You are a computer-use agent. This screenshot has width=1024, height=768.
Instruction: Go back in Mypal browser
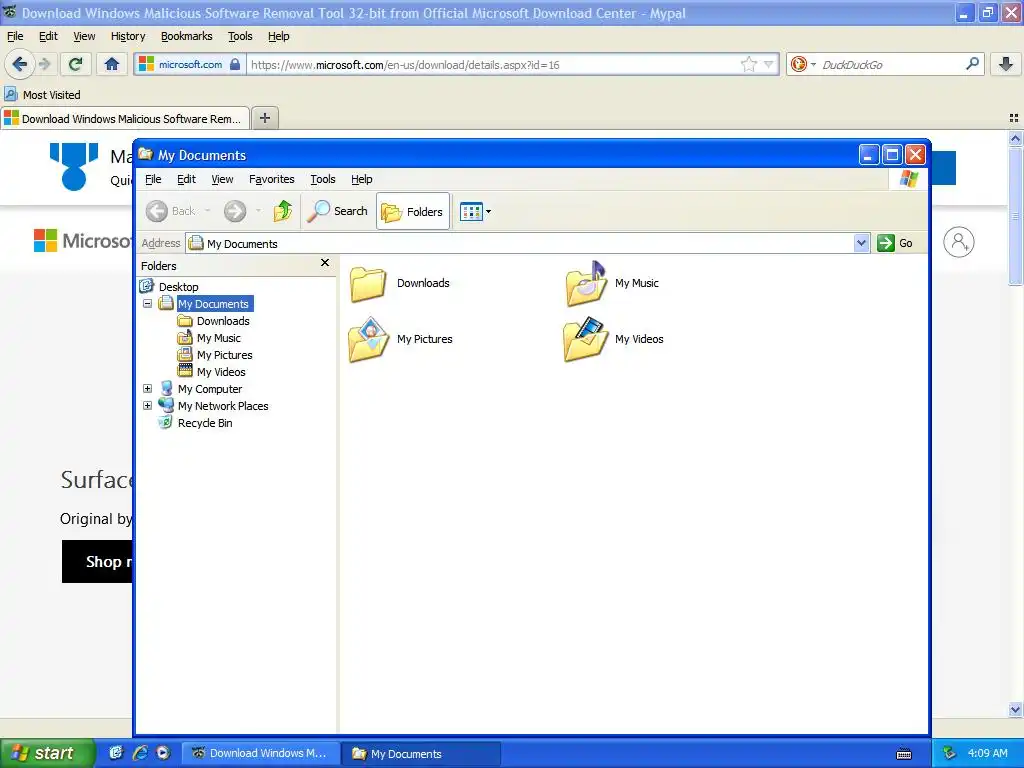[19, 64]
